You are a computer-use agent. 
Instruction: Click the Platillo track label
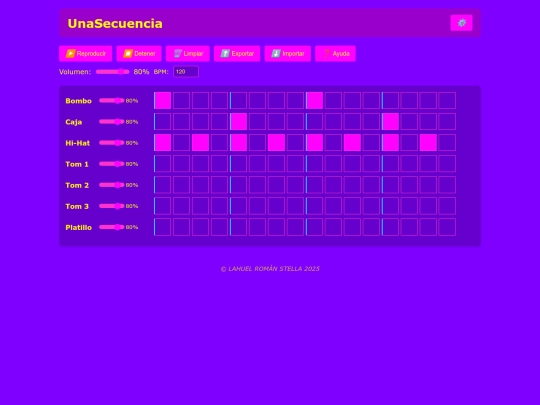(79, 227)
